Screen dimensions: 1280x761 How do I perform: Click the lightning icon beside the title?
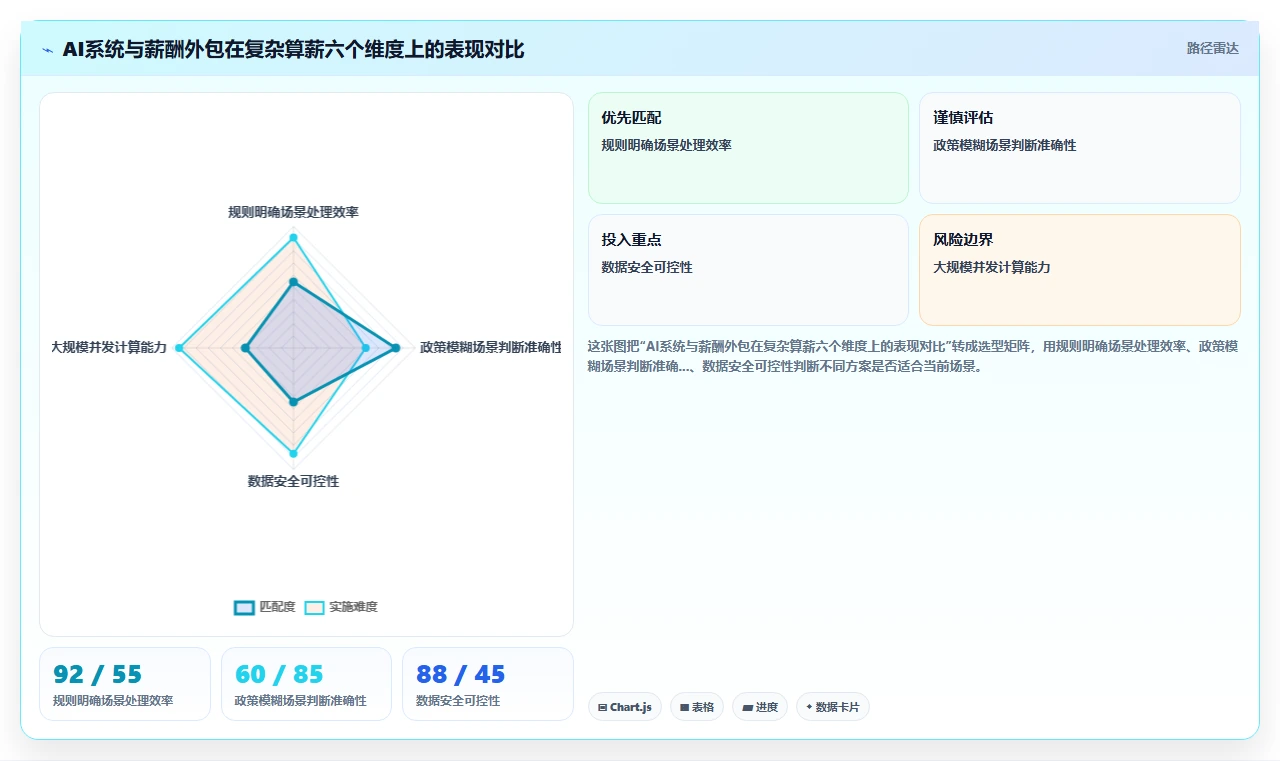click(48, 50)
